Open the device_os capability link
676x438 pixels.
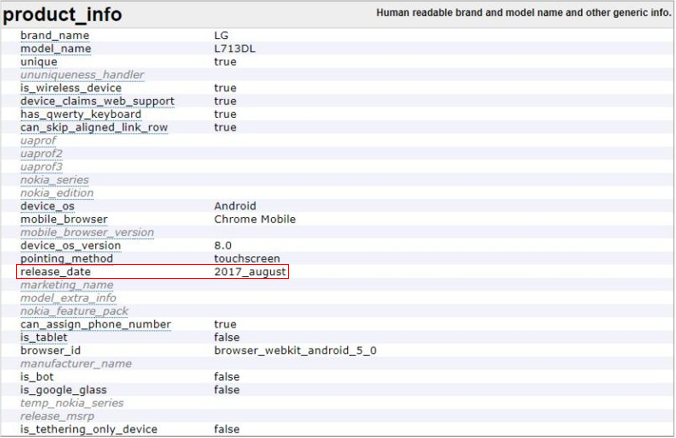point(47,206)
